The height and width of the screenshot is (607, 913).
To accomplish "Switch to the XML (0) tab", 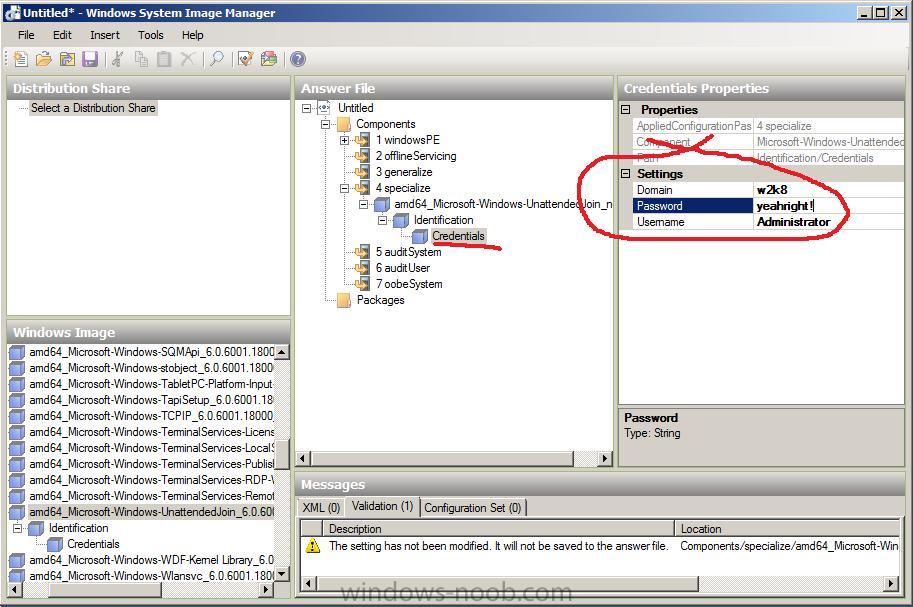I will point(321,507).
